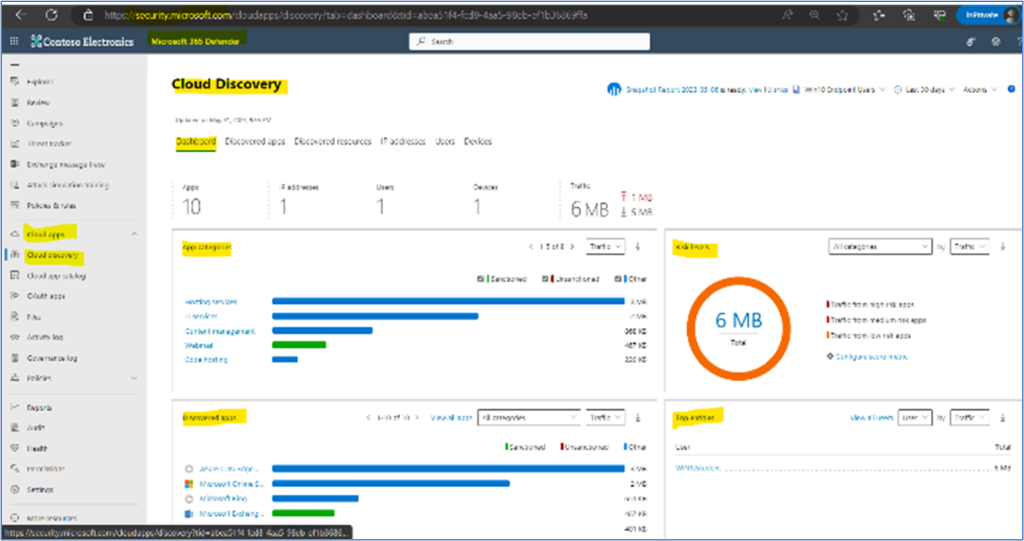Click the Activity log sidebar icon
Image resolution: width=1024 pixels, height=541 pixels.
(13, 337)
